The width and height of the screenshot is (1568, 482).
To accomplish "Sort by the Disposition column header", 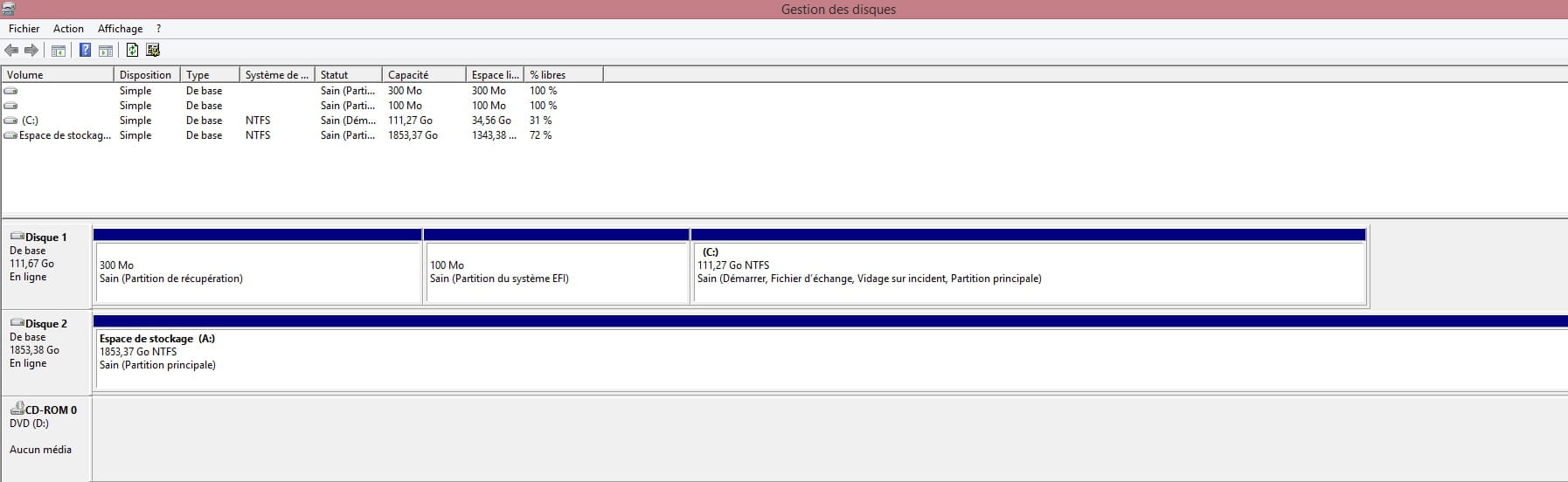I will click(147, 75).
